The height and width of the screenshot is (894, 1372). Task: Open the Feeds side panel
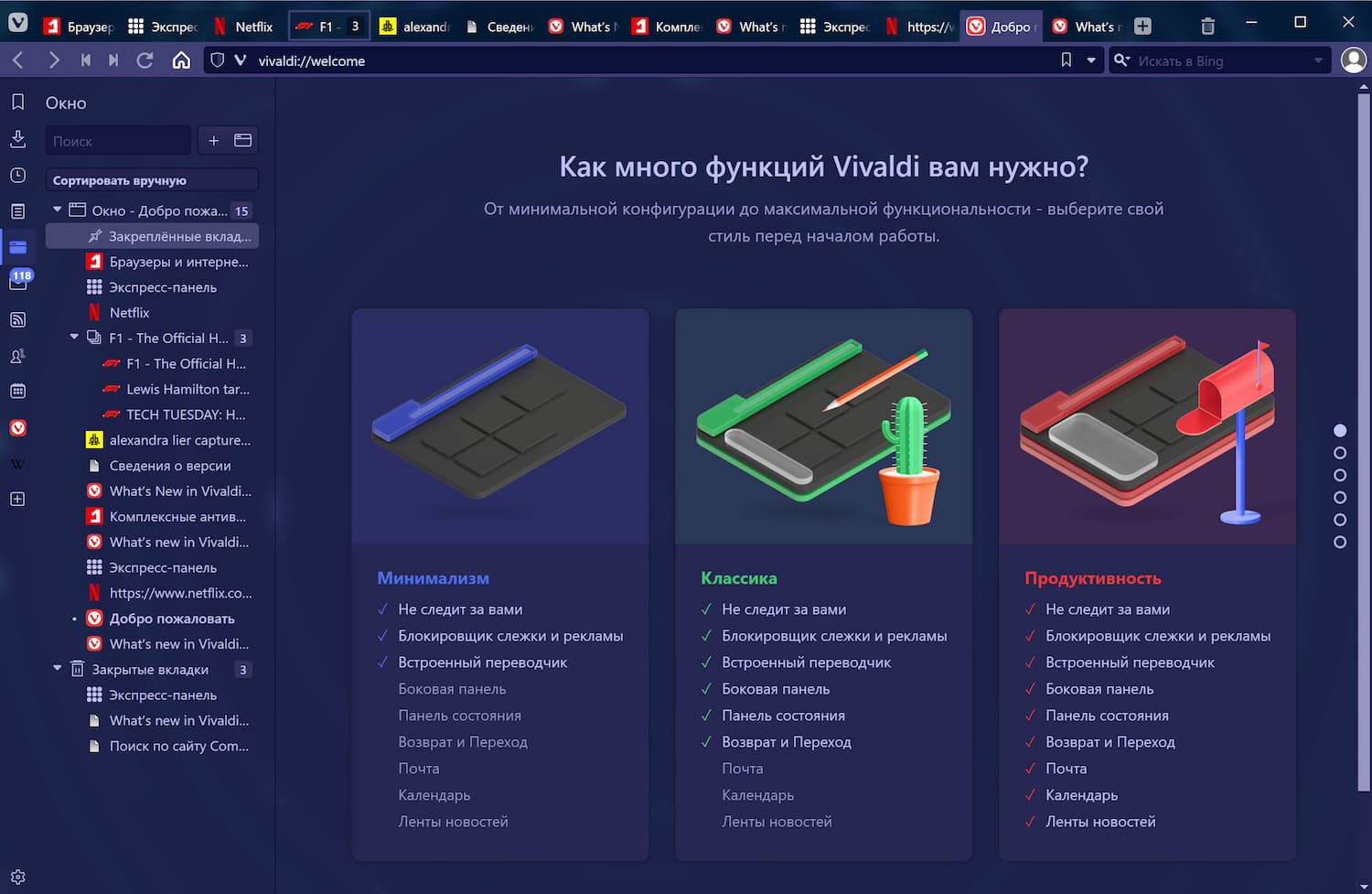pyautogui.click(x=17, y=319)
